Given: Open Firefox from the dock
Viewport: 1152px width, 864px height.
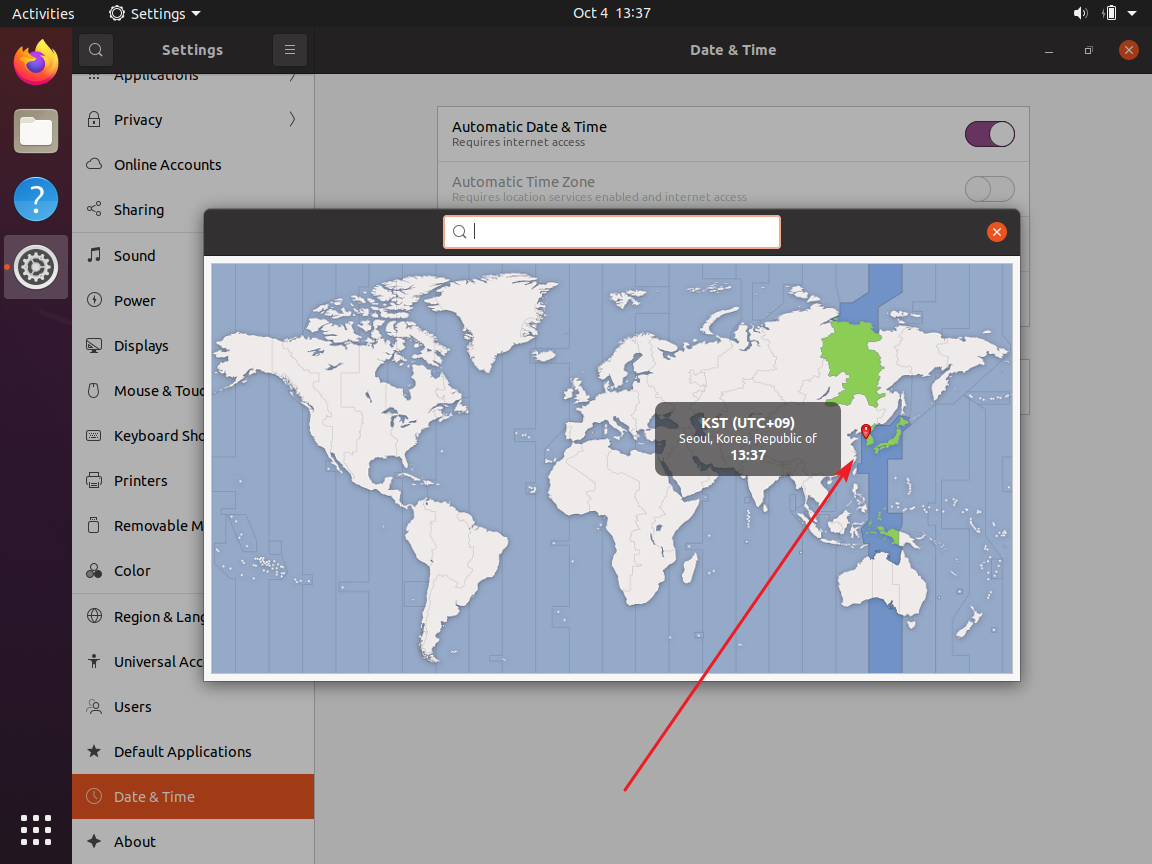Looking at the screenshot, I should [36, 62].
